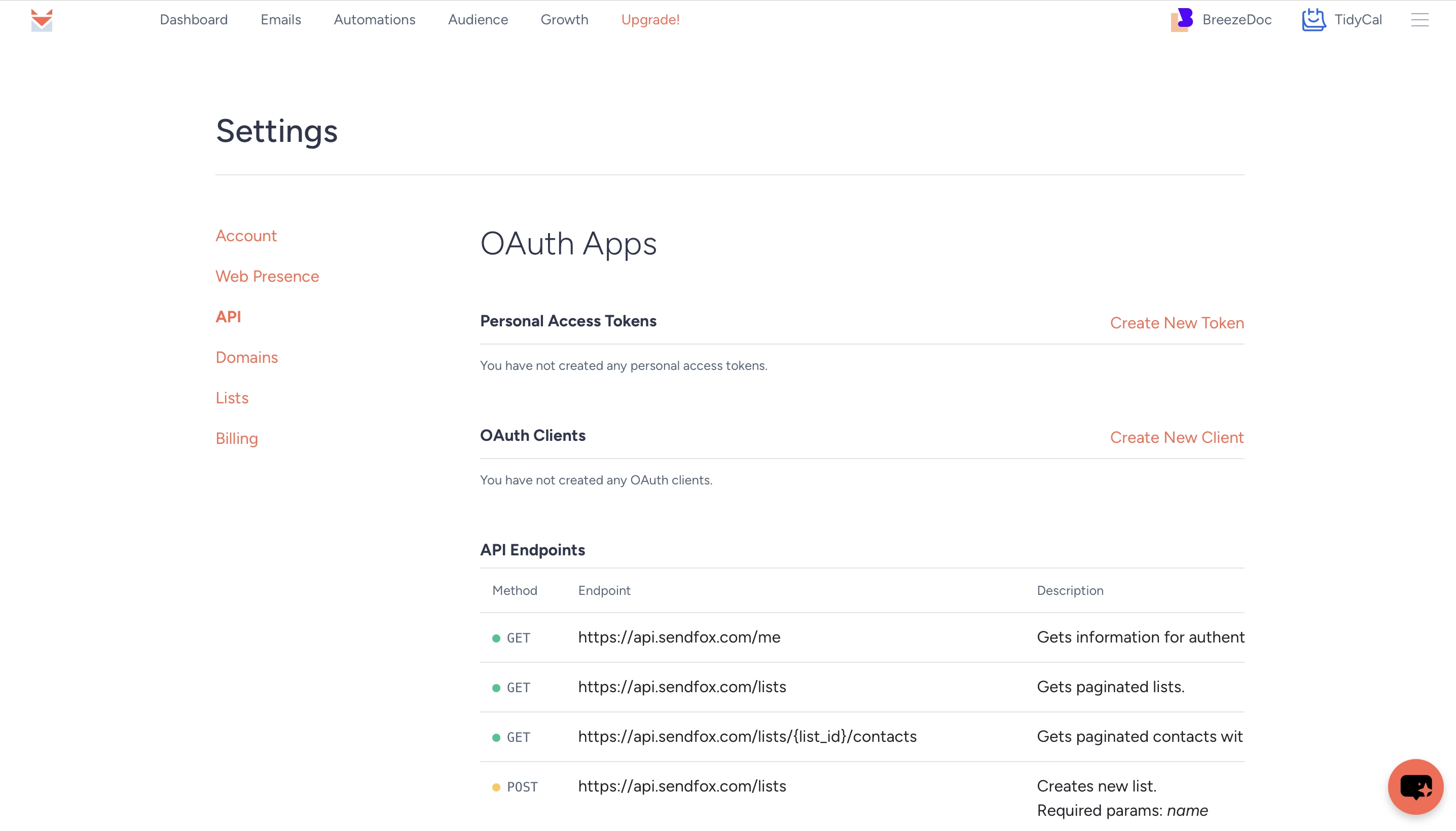The width and height of the screenshot is (1456, 831).
Task: Select the GET https://api.sendfox.com/lists endpoint text
Action: pos(682,687)
